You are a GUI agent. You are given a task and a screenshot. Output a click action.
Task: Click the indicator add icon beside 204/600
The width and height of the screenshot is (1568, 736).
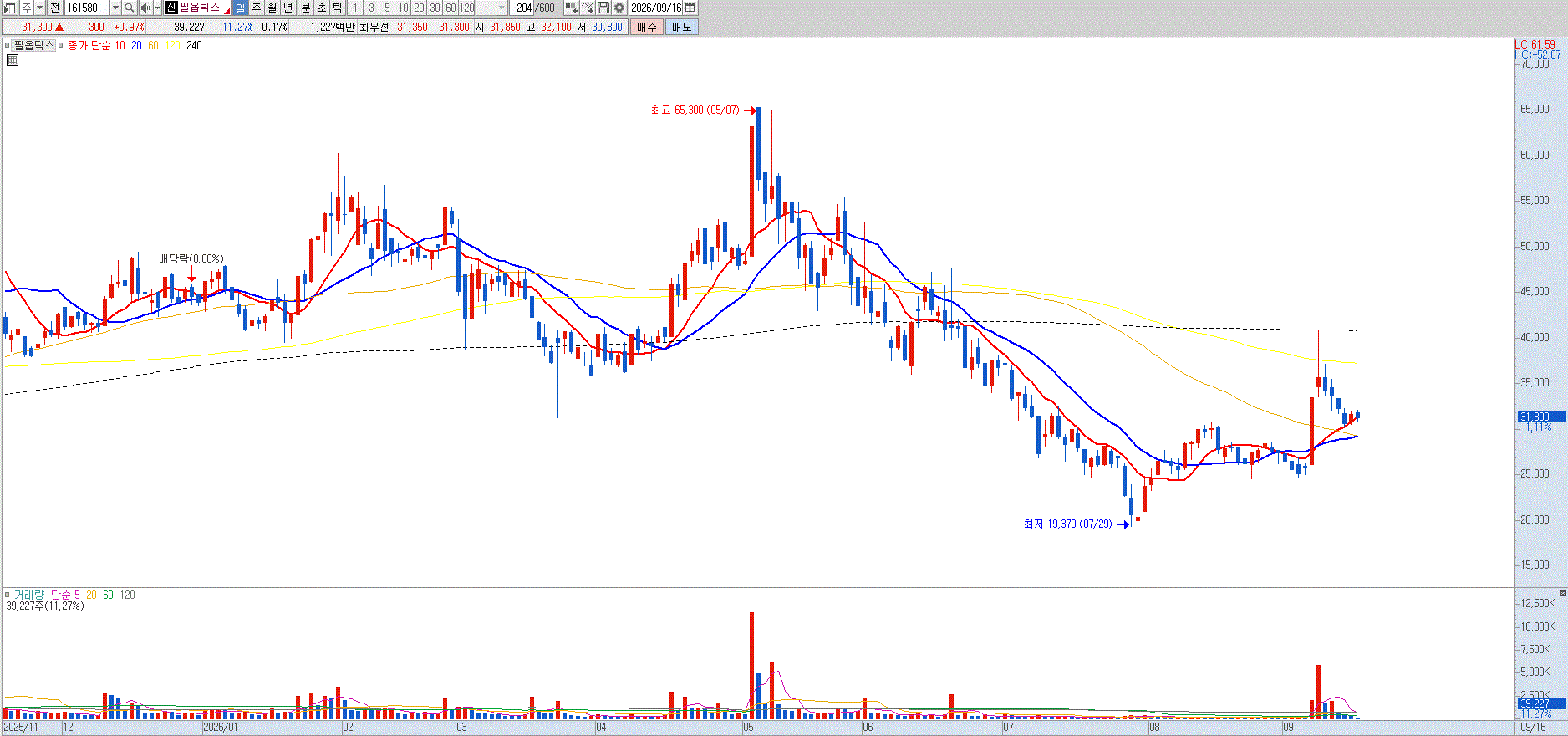click(x=571, y=8)
